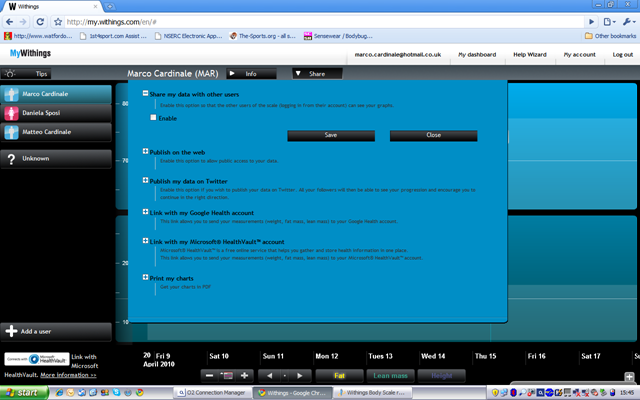Click the Close button in Share panel
This screenshot has width=640, height=400.
433,136
